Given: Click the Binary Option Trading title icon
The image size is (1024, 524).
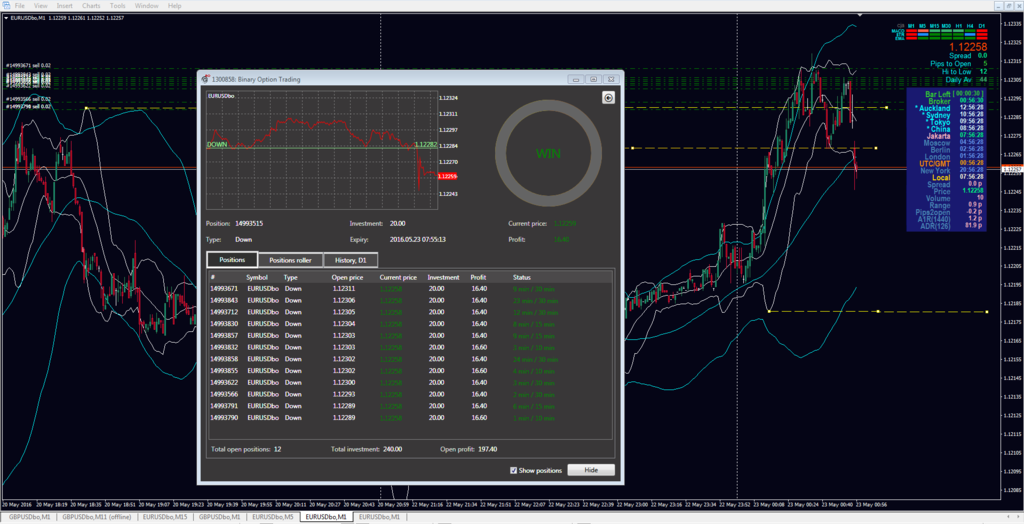Looking at the screenshot, I should 205,79.
